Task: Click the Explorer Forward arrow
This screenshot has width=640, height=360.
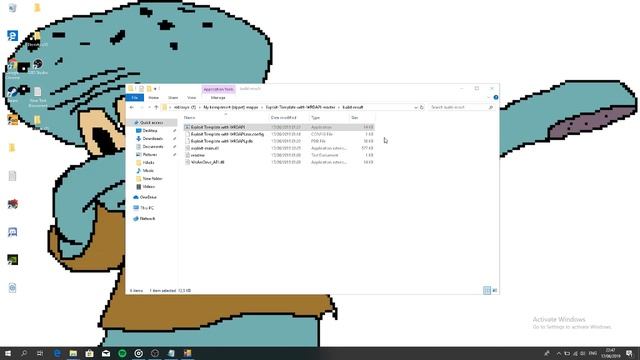Action: click(141, 107)
